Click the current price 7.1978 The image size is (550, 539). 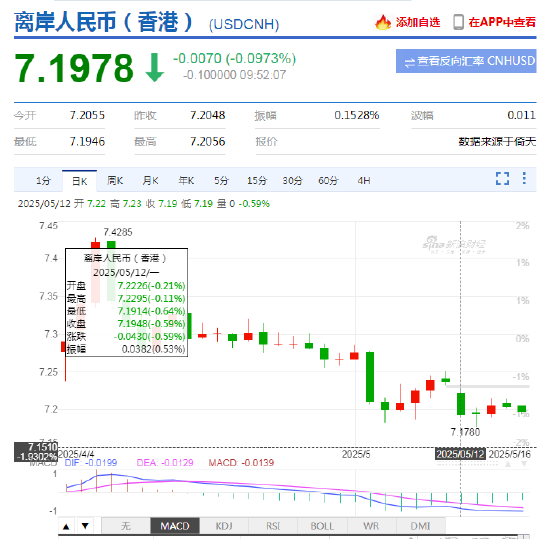(x=74, y=68)
